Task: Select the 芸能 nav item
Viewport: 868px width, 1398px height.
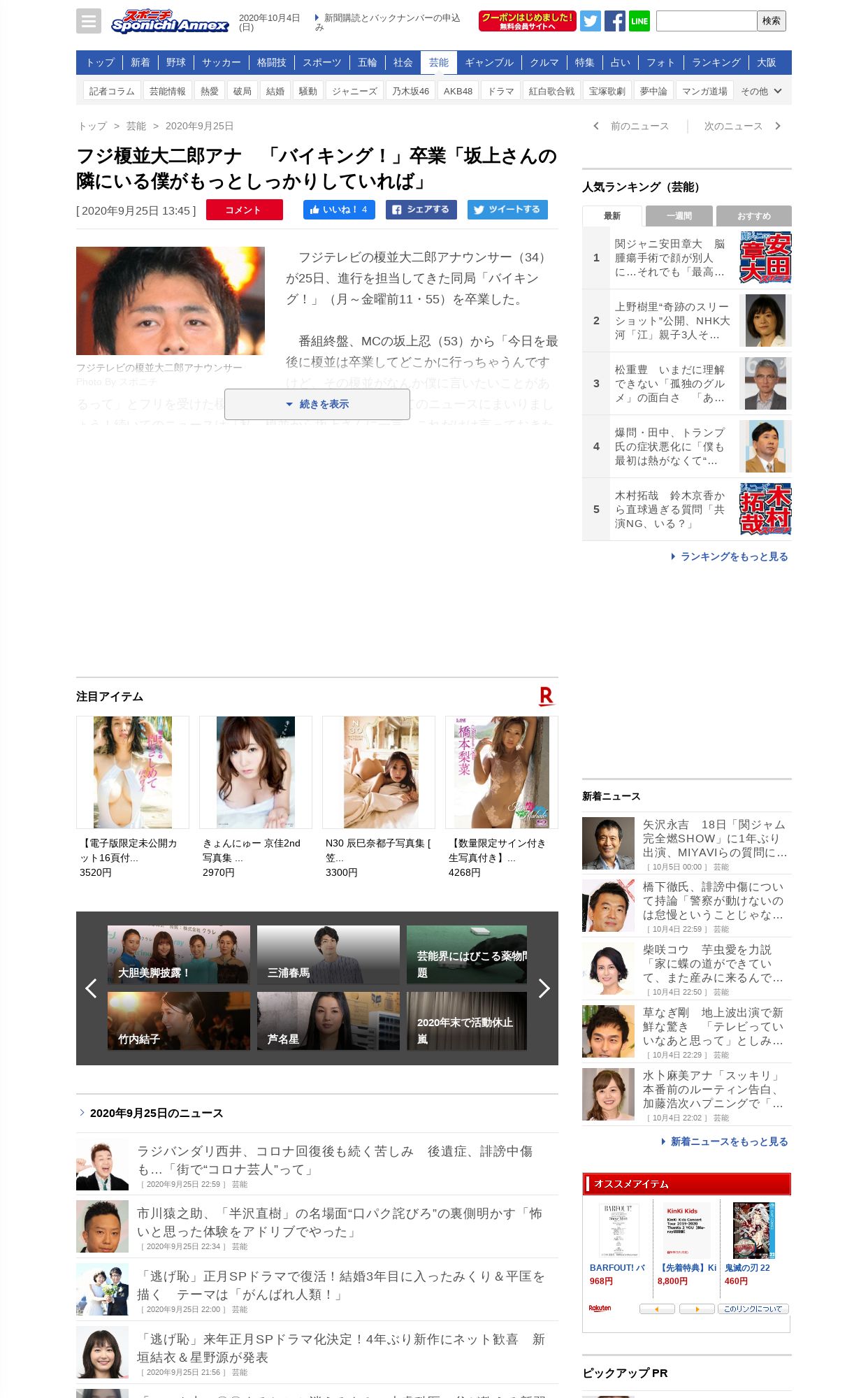Action: [439, 62]
